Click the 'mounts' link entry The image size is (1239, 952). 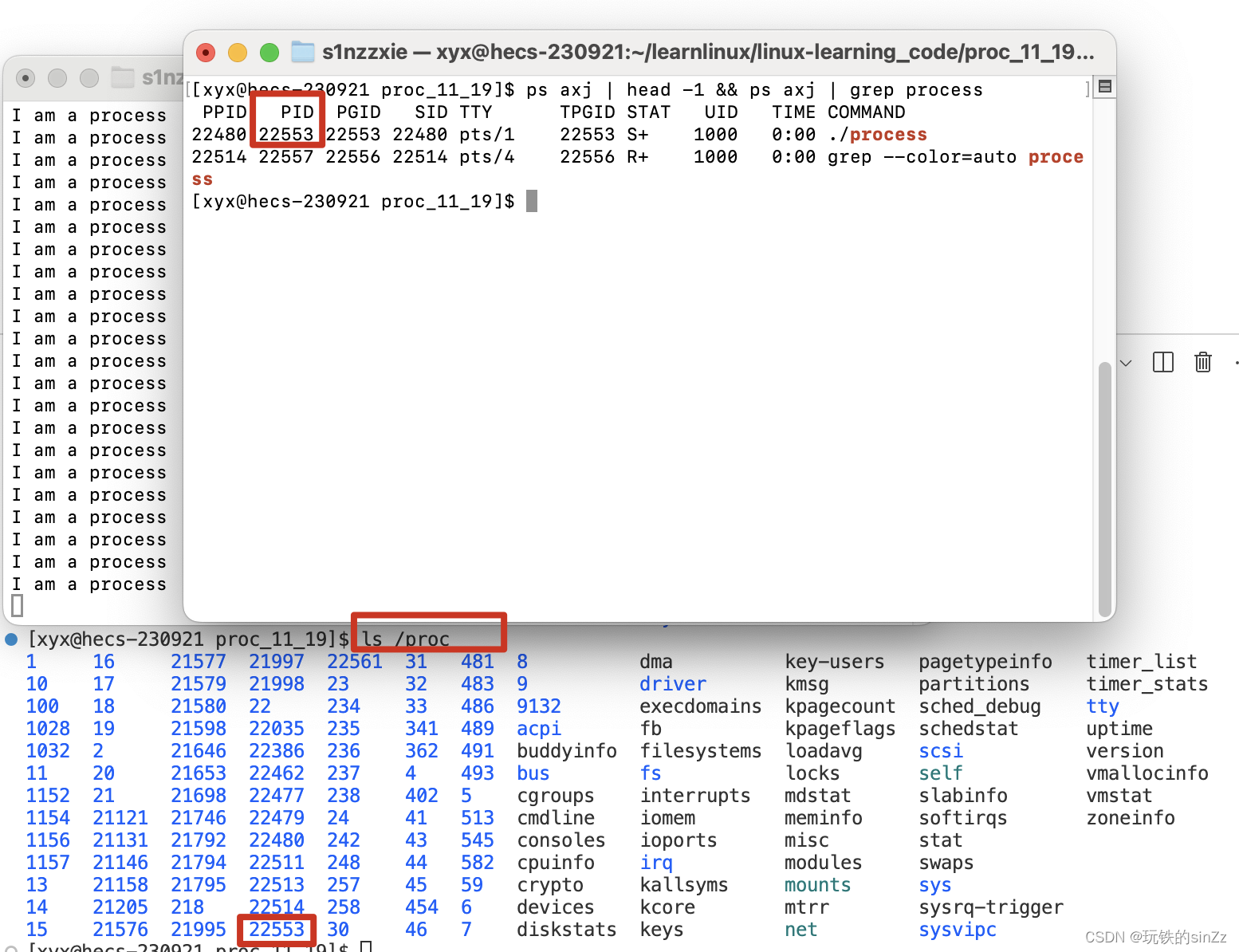click(x=818, y=885)
